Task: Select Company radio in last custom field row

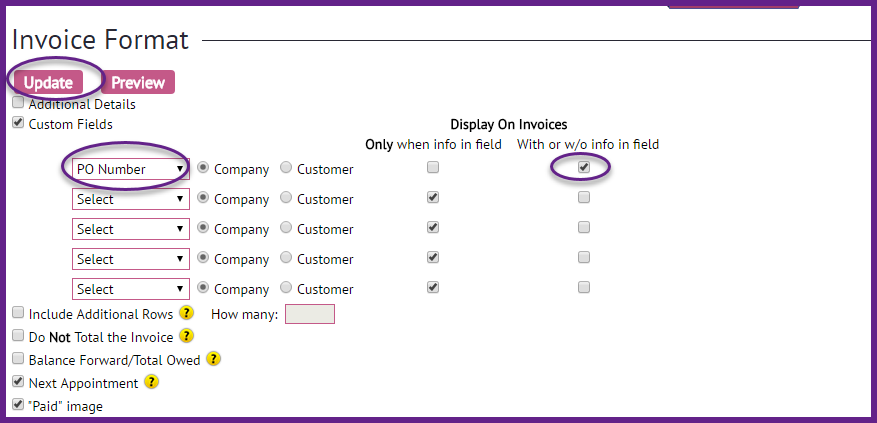Action: [x=204, y=288]
